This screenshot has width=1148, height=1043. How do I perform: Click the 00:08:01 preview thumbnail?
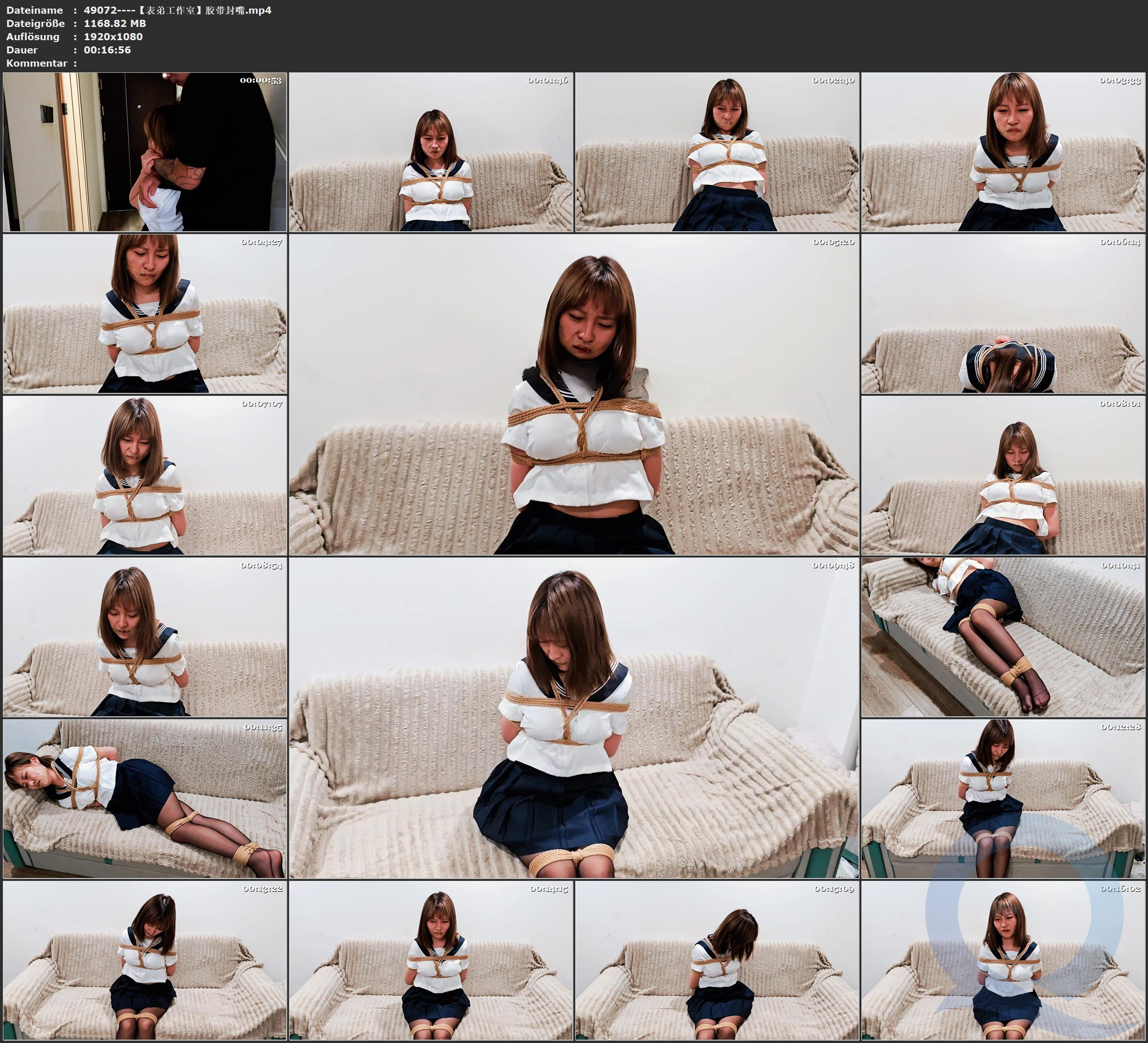(x=1003, y=475)
